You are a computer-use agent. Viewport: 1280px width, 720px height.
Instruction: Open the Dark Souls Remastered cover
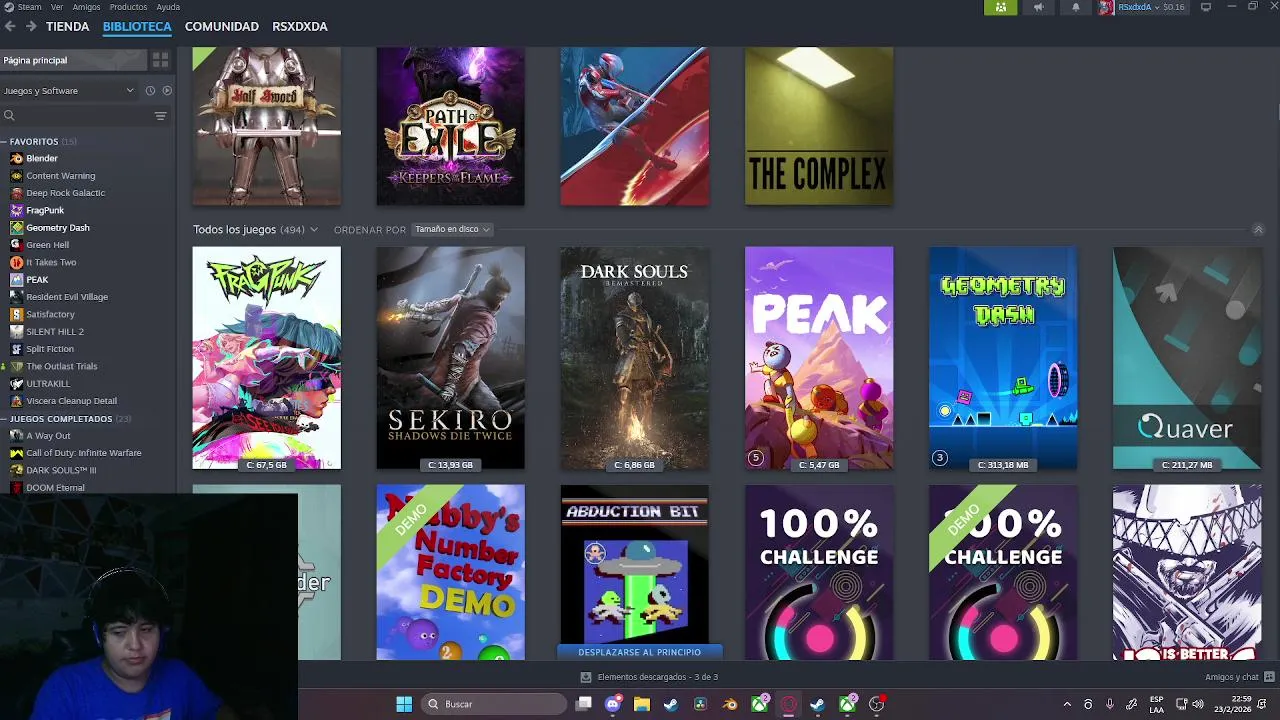[635, 358]
